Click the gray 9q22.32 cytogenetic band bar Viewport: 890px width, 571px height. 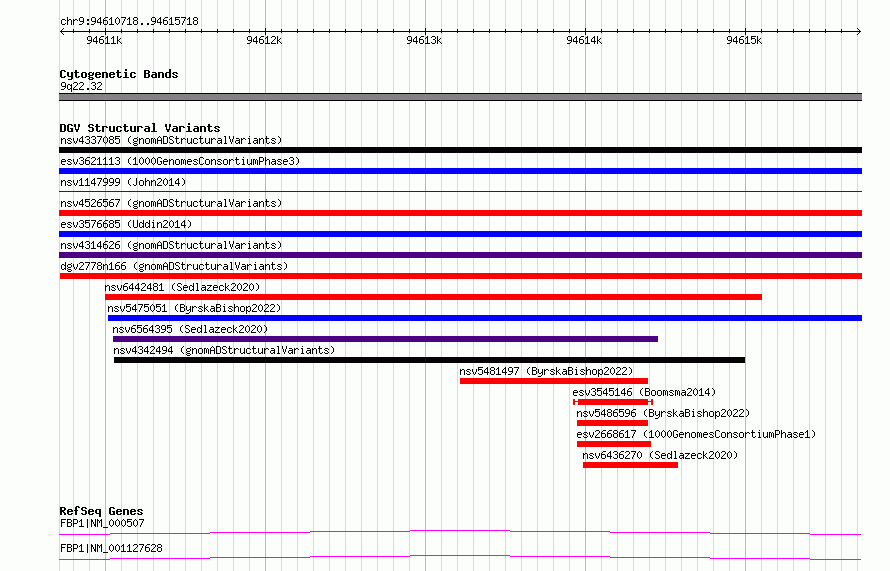(x=460, y=97)
